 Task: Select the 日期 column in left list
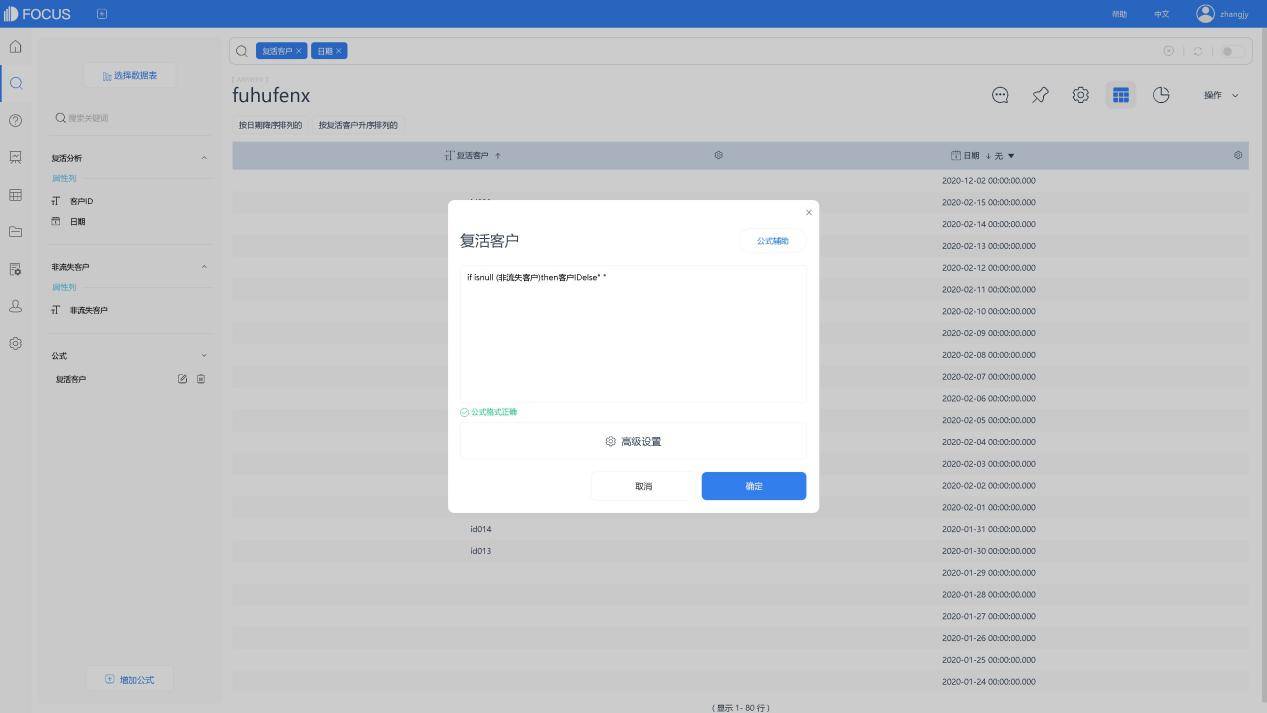tap(77, 222)
